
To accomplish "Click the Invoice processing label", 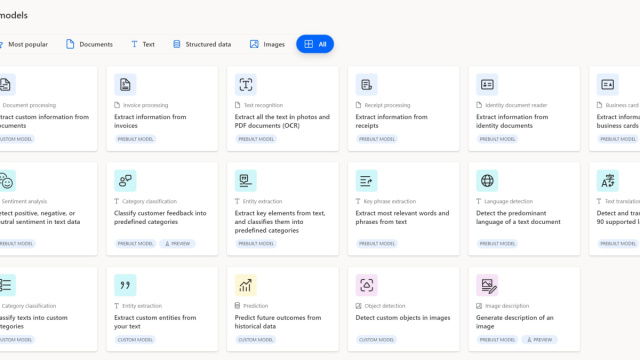I will pyautogui.click(x=145, y=105).
